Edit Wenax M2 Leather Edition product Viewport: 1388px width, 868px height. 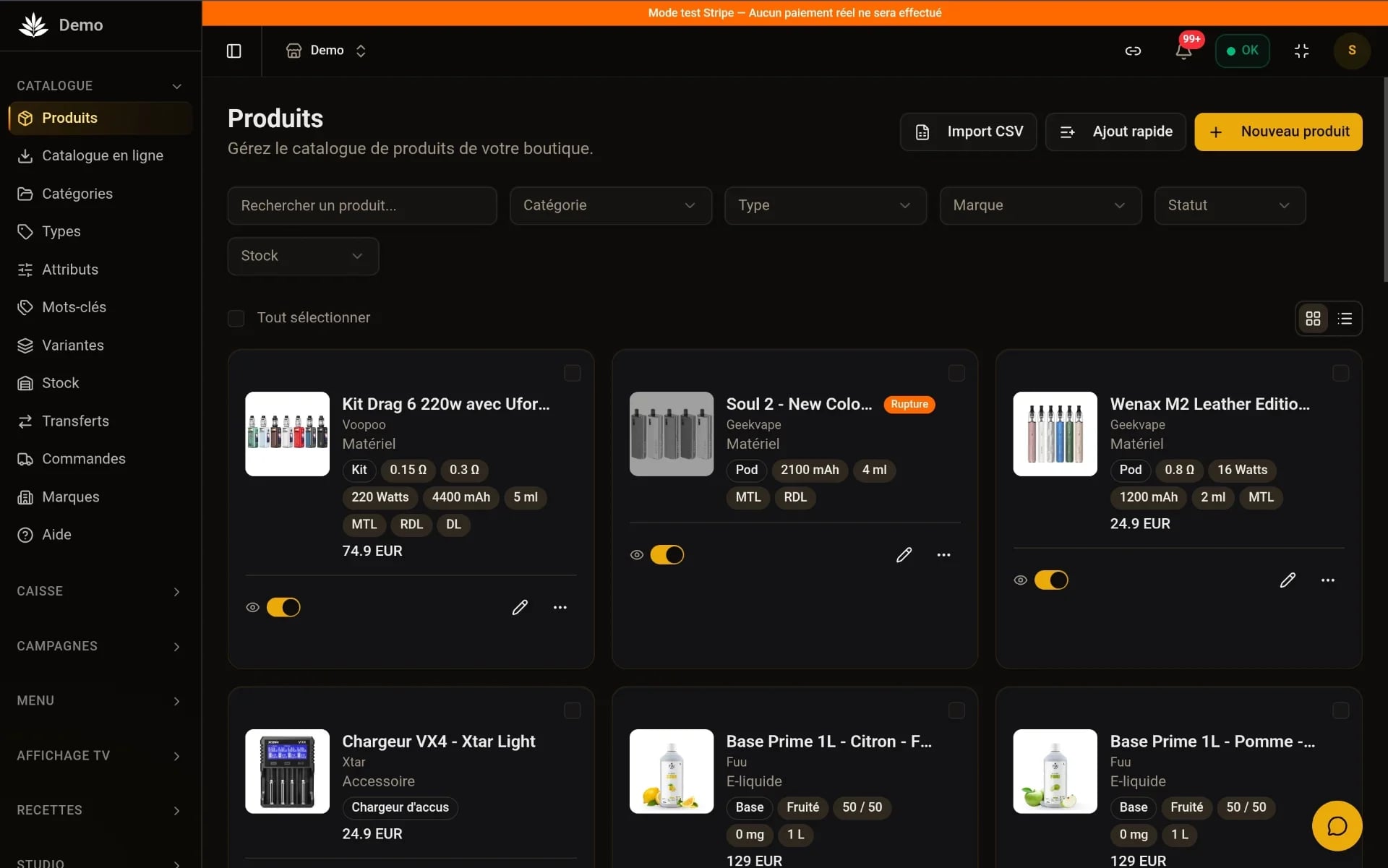(1288, 580)
